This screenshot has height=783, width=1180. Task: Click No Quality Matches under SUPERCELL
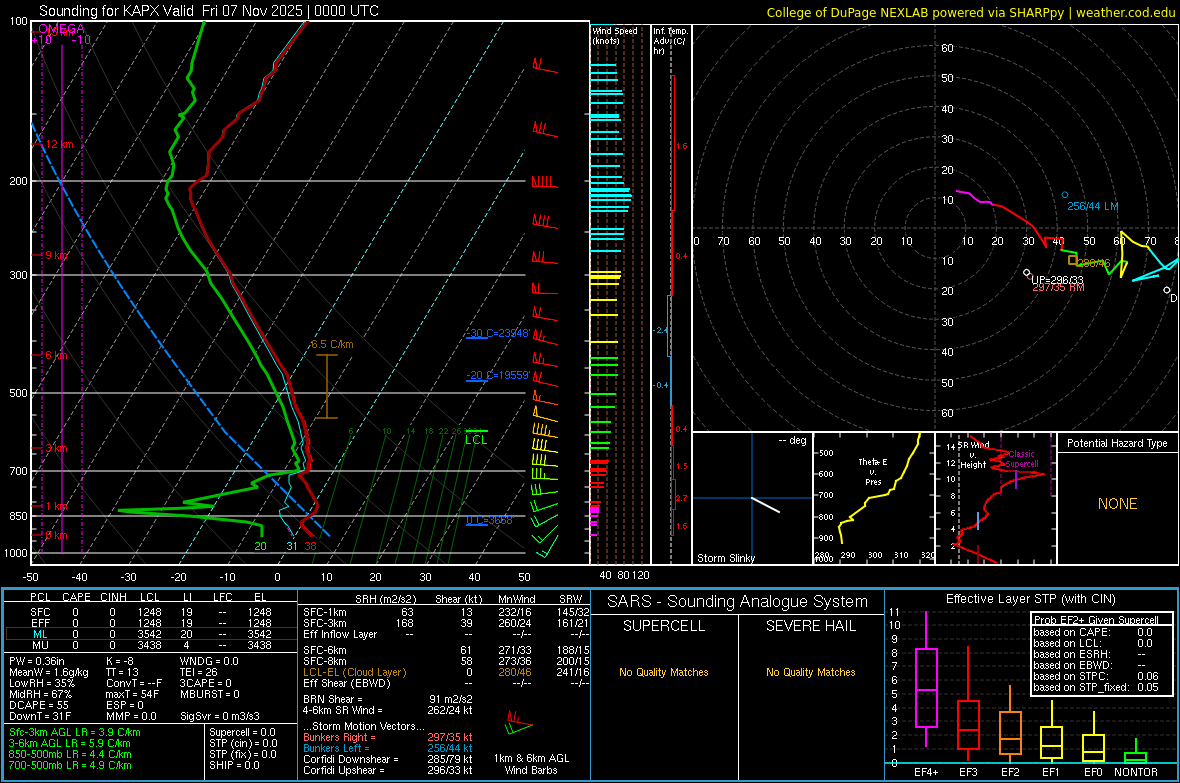(x=664, y=672)
